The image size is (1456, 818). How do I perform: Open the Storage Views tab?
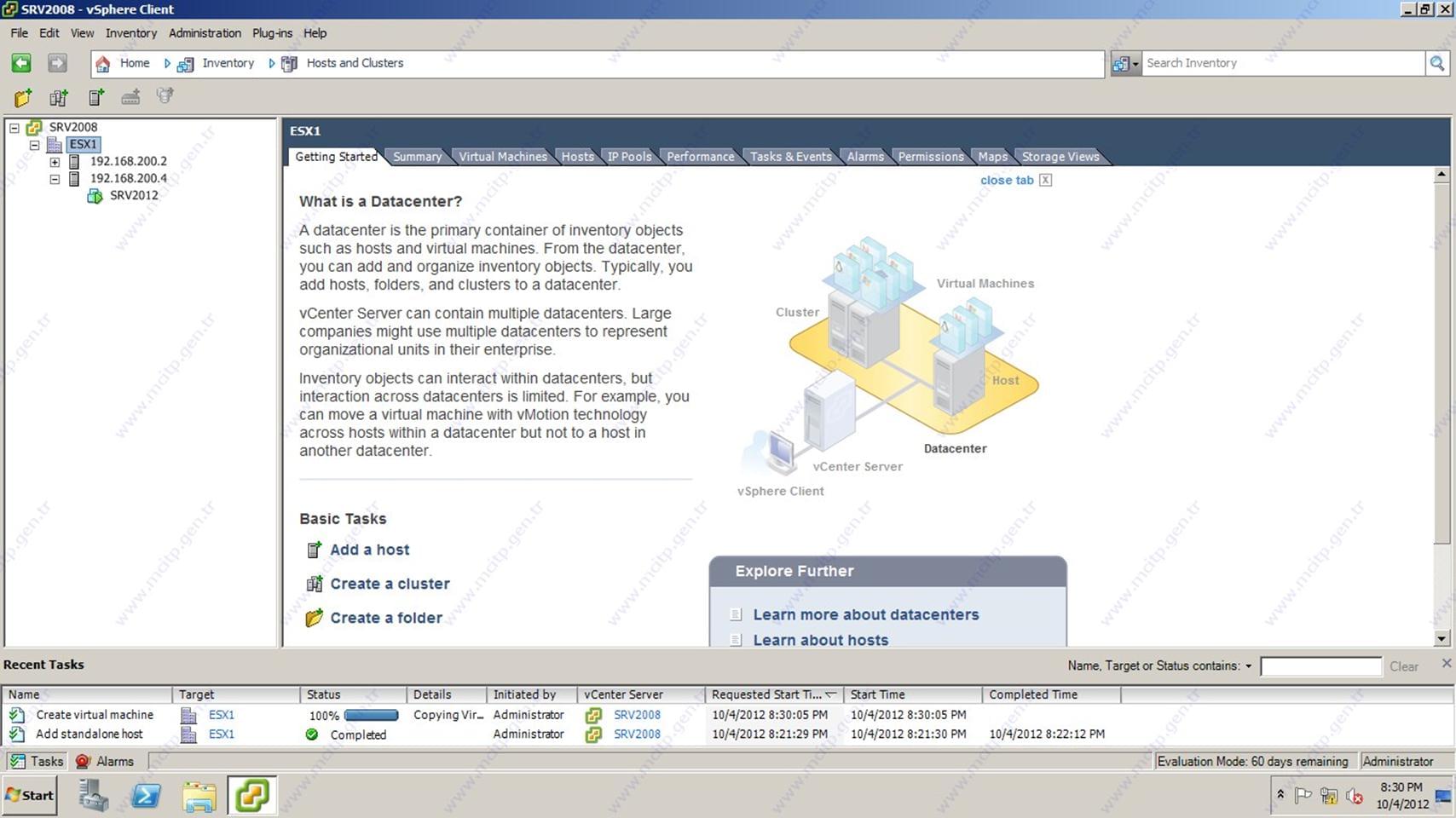click(1060, 157)
